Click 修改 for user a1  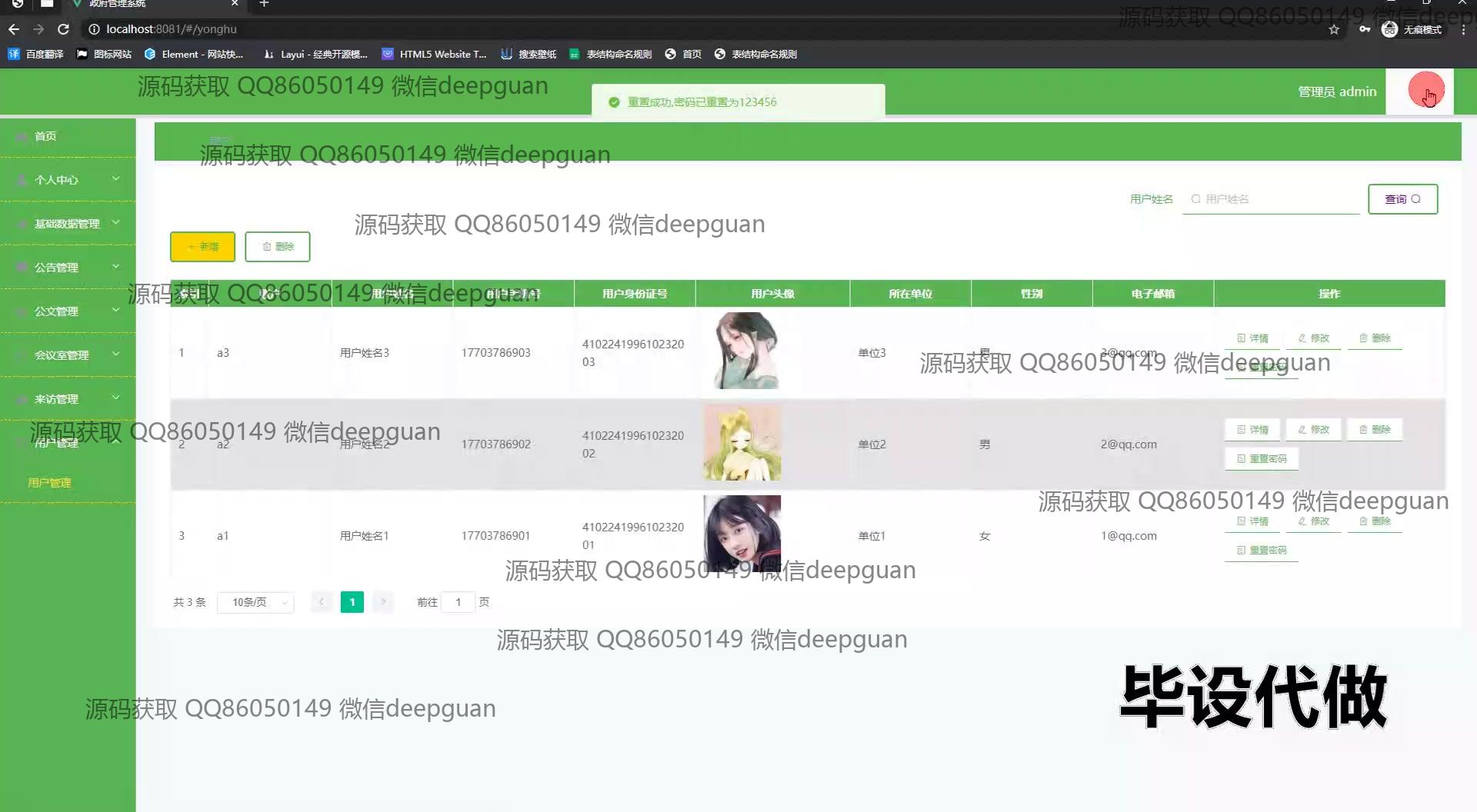(x=1314, y=521)
